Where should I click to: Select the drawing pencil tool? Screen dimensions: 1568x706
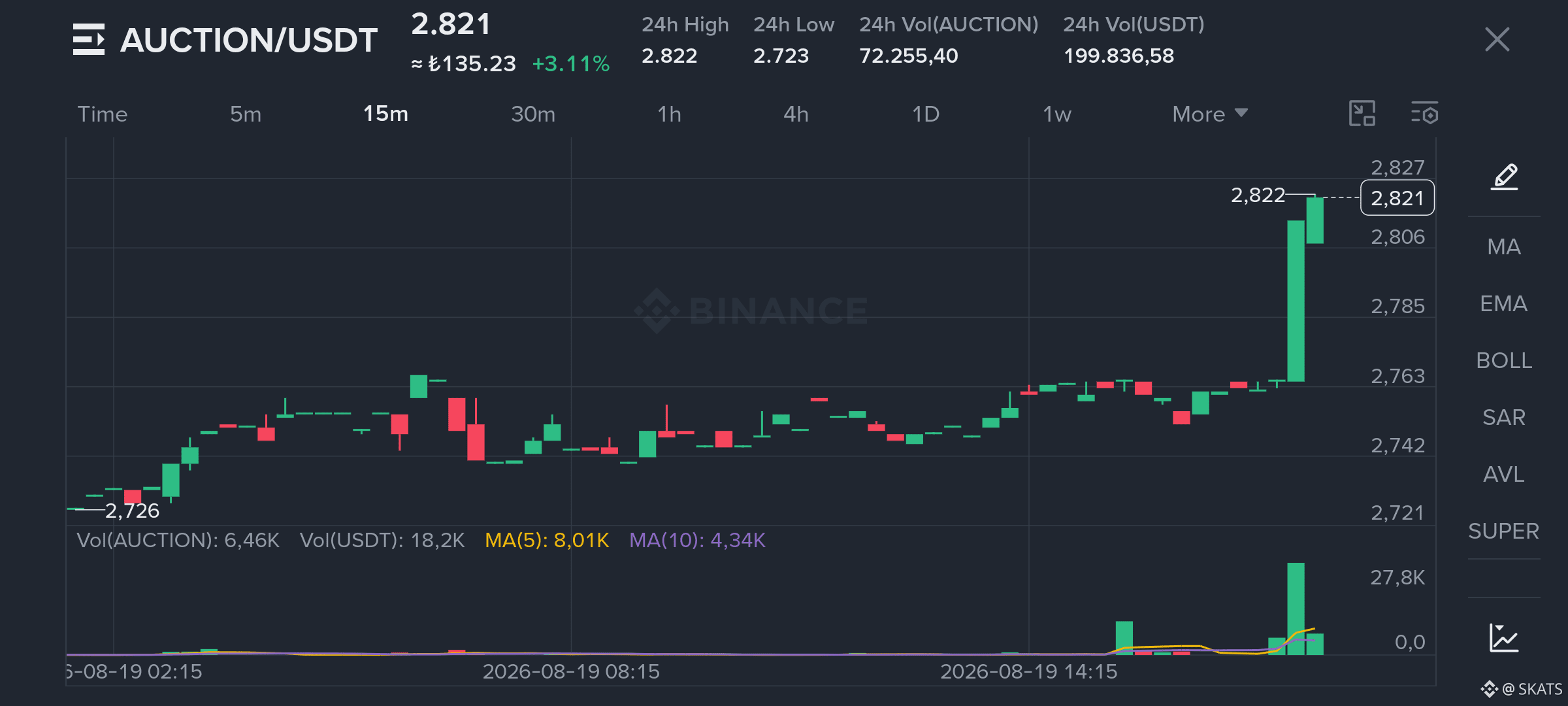1504,177
